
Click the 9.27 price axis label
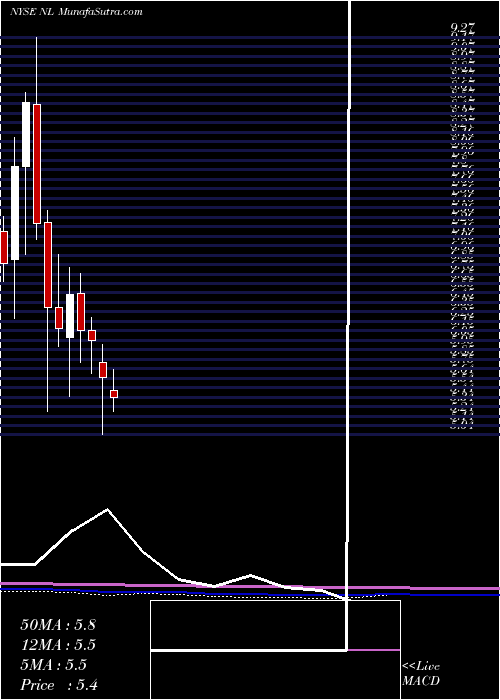coord(462,29)
